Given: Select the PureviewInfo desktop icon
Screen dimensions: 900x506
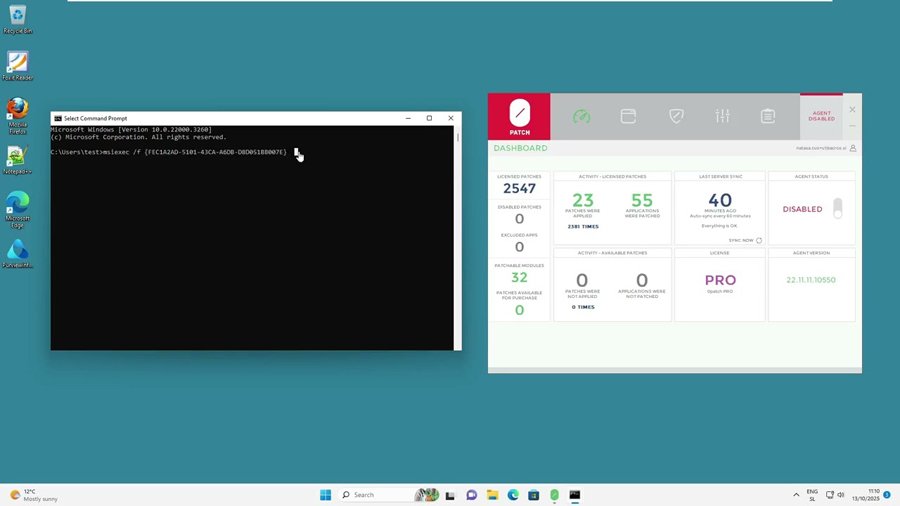Looking at the screenshot, I should [x=18, y=254].
